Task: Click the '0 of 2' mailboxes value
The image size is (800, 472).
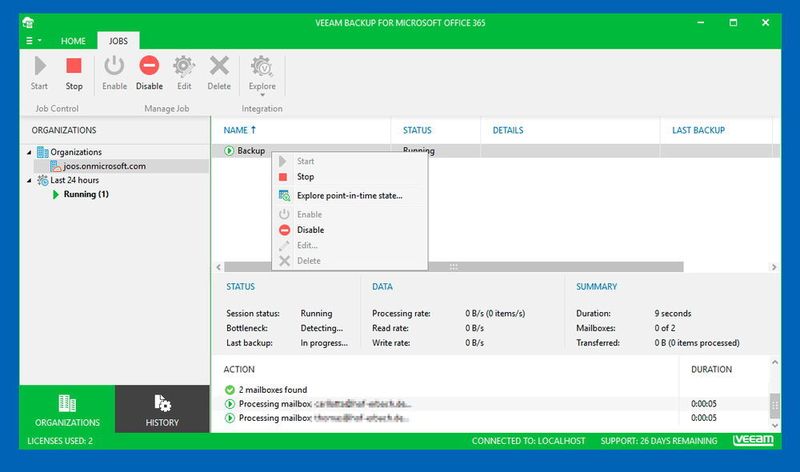Action: [665, 328]
